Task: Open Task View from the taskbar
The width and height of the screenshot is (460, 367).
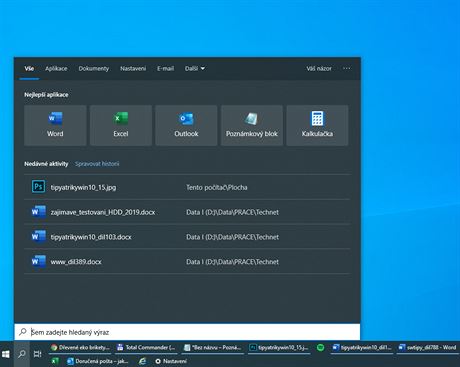Action: 37,354
